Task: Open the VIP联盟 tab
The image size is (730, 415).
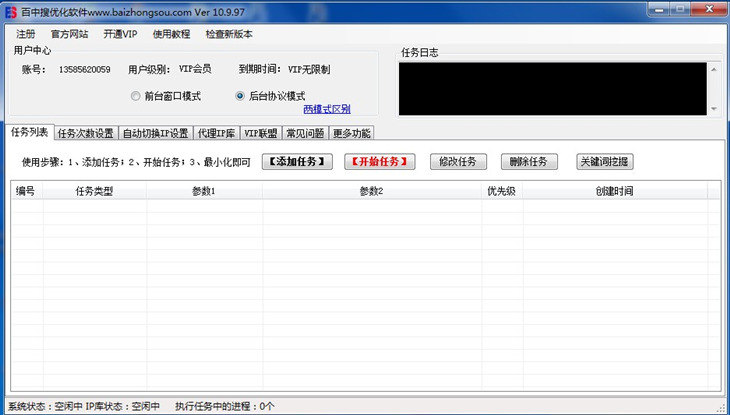Action: pos(261,133)
